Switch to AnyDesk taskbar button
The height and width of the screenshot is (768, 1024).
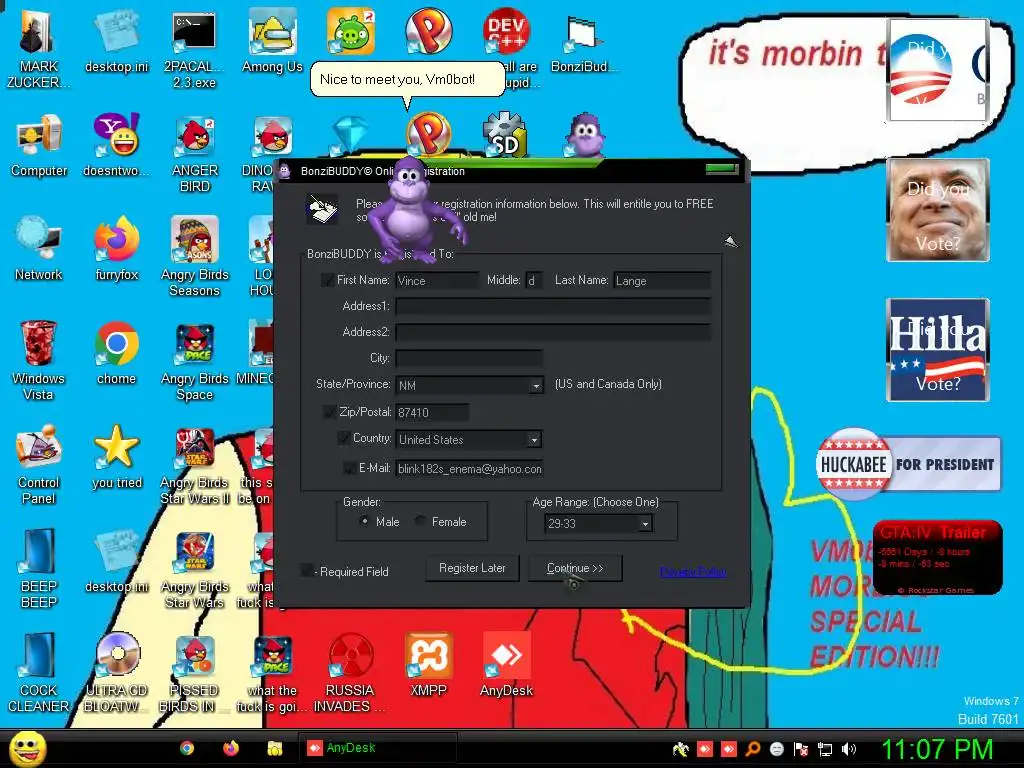coord(377,748)
